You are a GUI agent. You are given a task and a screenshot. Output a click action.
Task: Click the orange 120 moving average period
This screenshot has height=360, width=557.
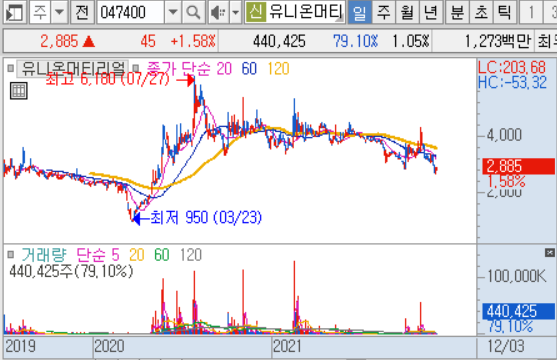278,69
